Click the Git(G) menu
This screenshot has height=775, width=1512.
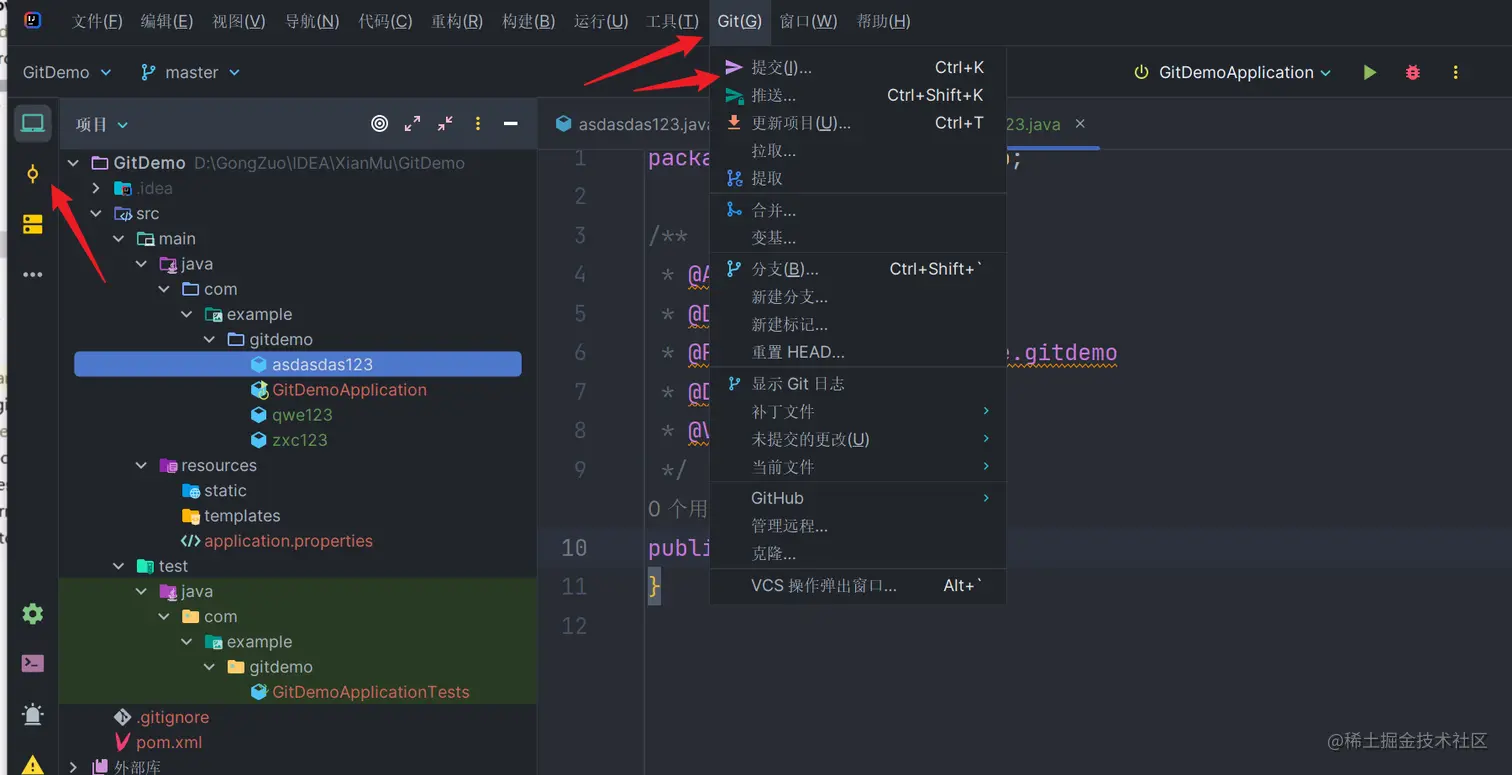[740, 21]
